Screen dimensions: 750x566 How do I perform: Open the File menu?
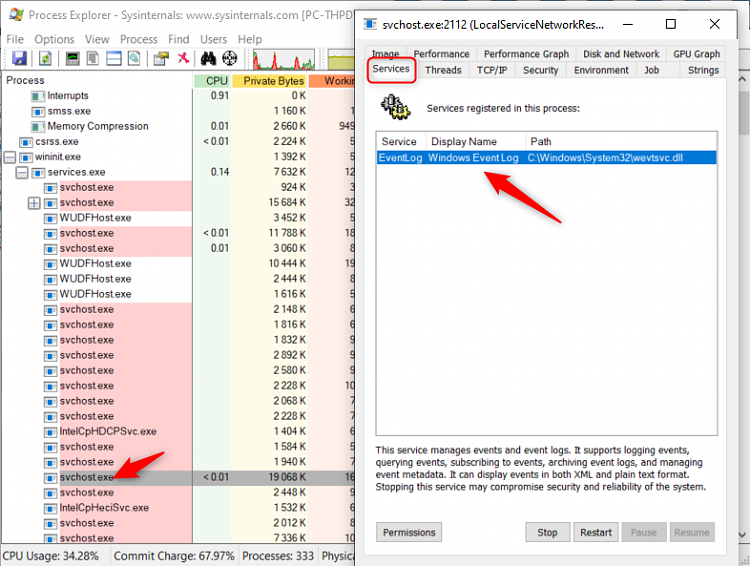15,39
